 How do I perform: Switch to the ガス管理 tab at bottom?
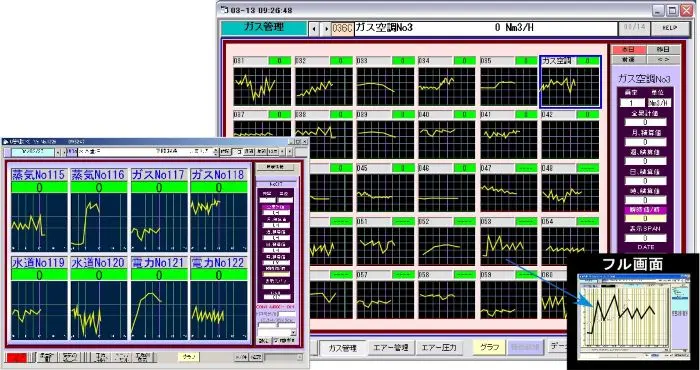point(343,348)
